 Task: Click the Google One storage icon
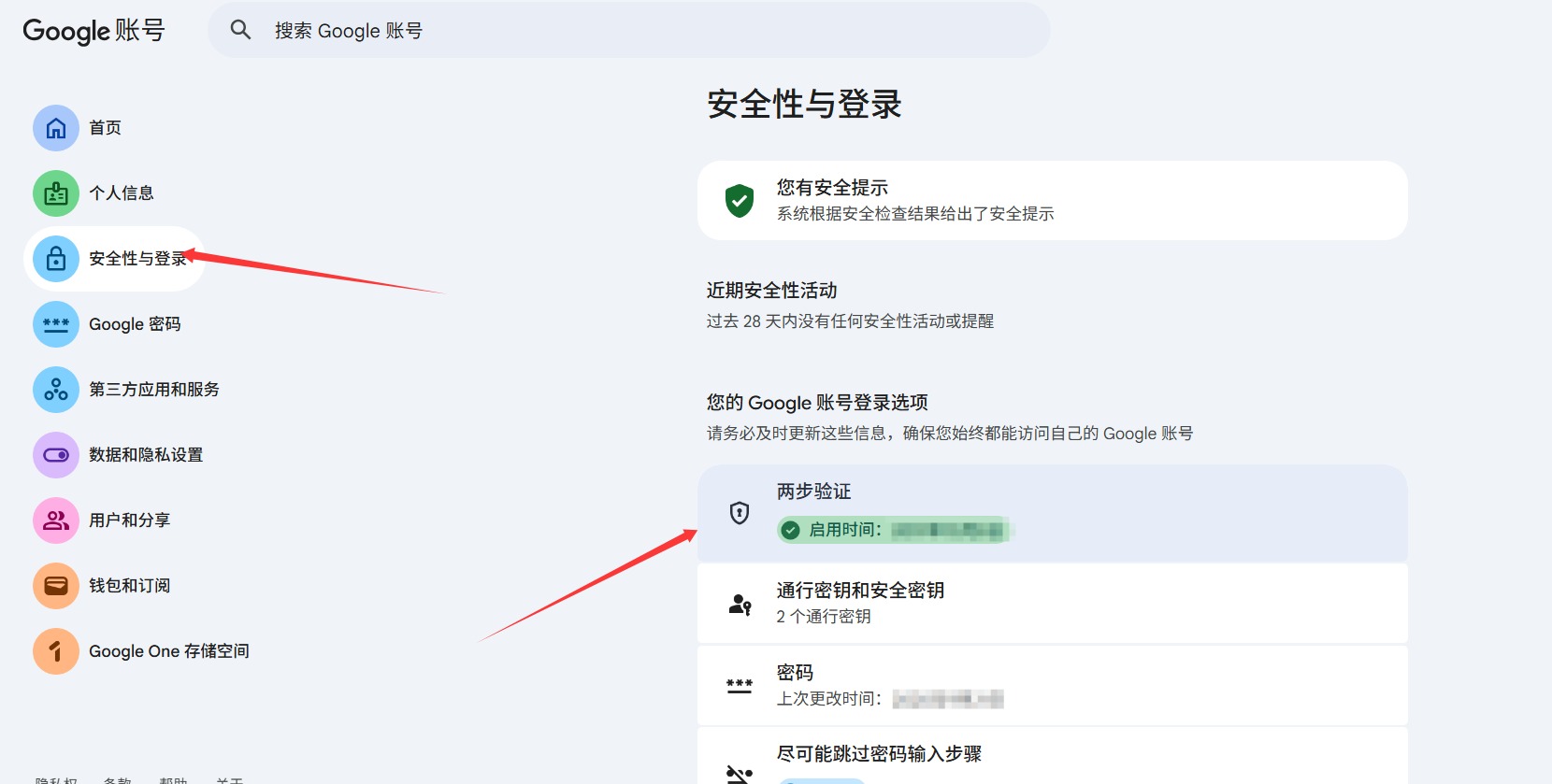(x=56, y=651)
